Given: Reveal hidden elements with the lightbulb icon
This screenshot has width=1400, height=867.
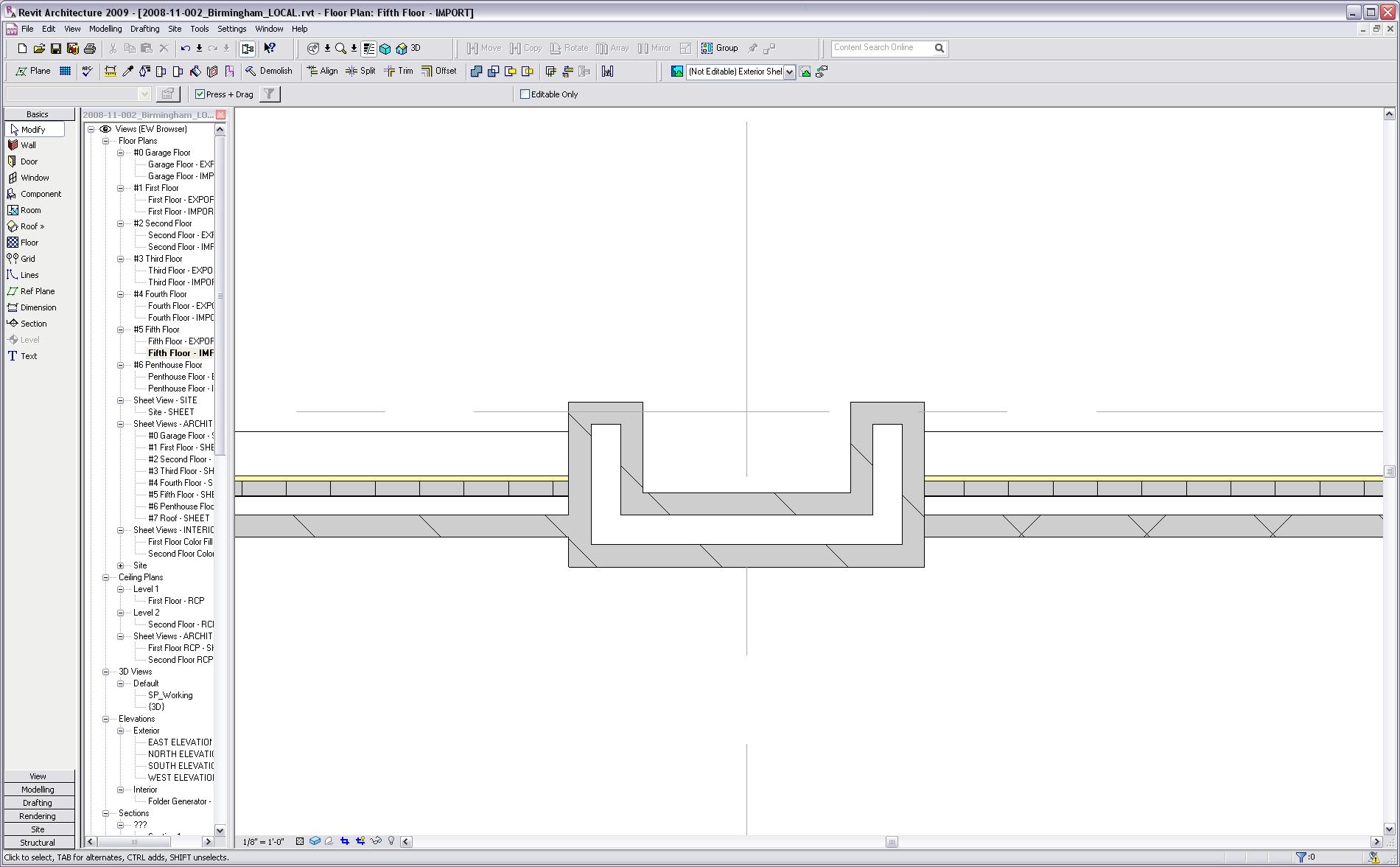Looking at the screenshot, I should [x=391, y=840].
